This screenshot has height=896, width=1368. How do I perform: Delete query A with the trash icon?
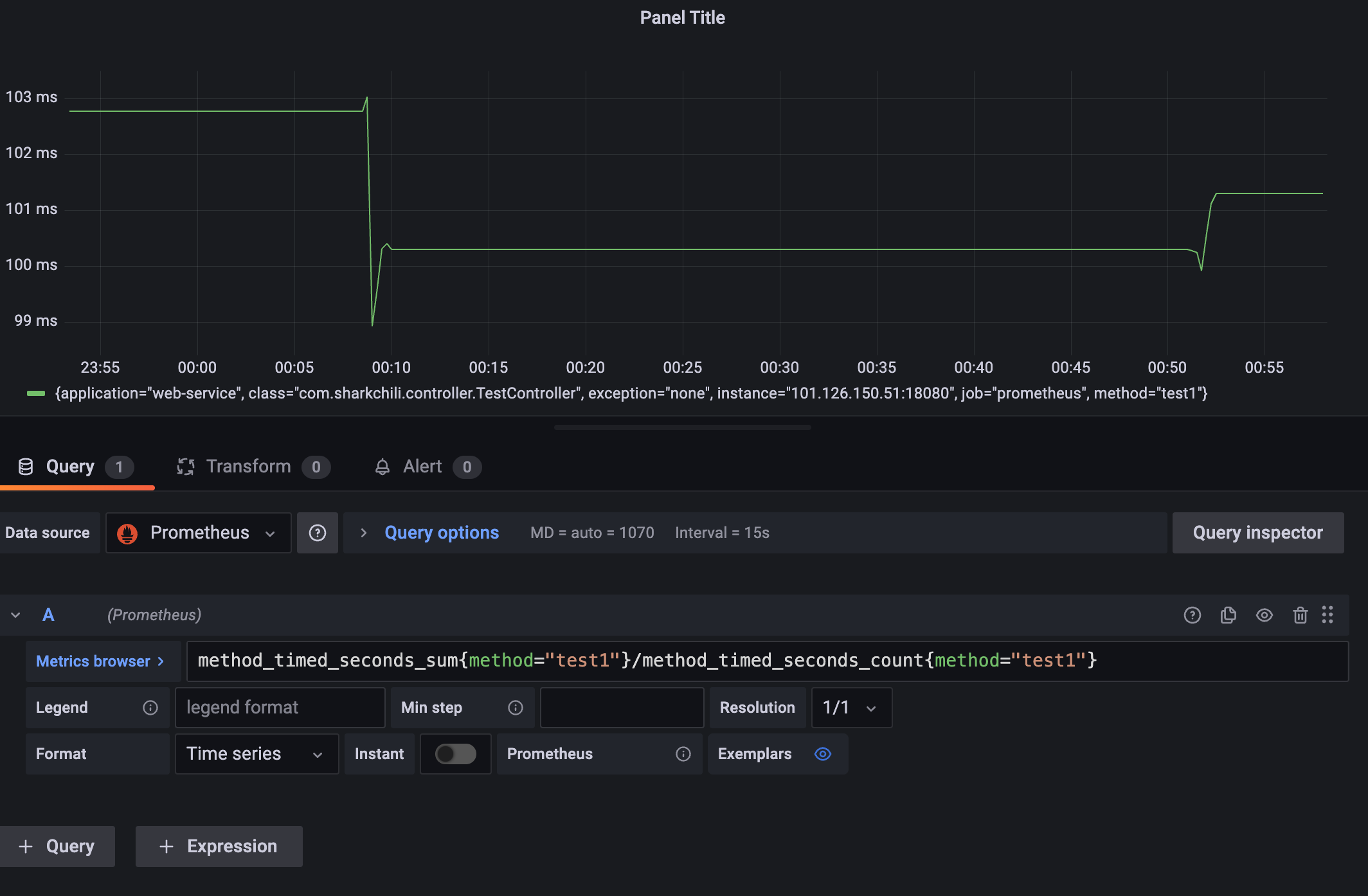click(1300, 615)
